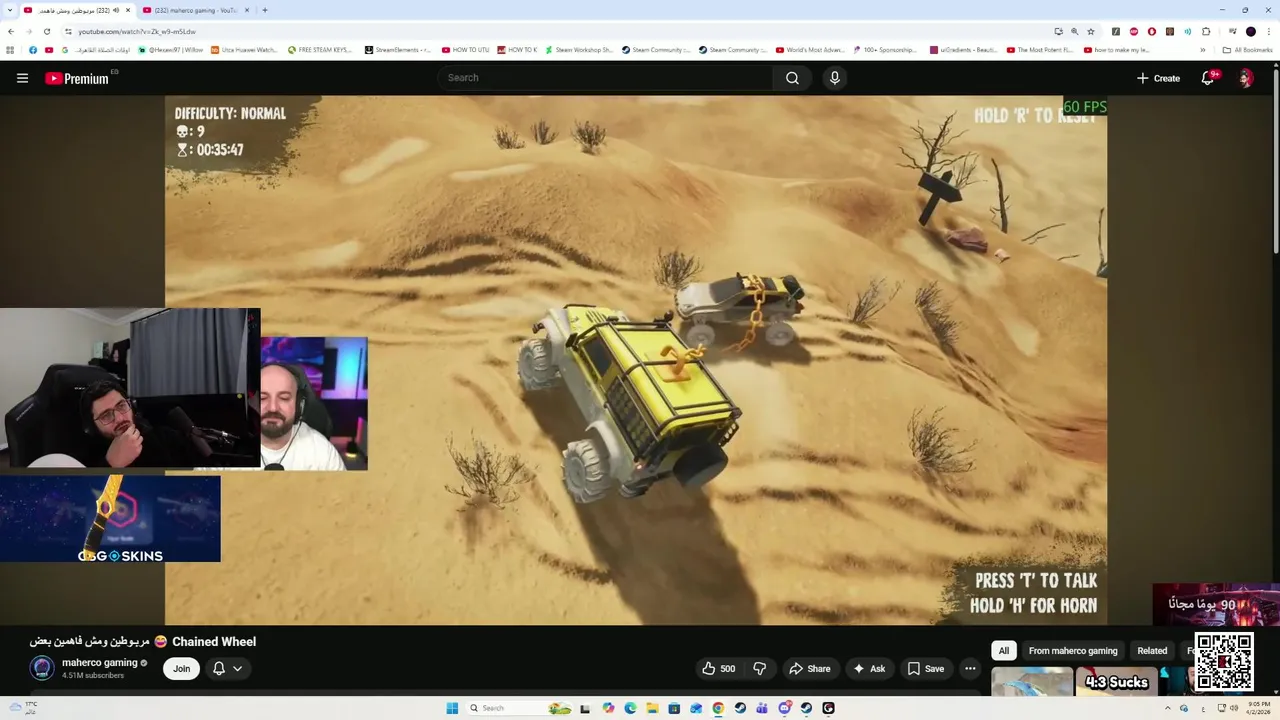The image size is (1280, 720).
Task: Open the Utca Huawei Watch bookmark
Action: click(244, 49)
